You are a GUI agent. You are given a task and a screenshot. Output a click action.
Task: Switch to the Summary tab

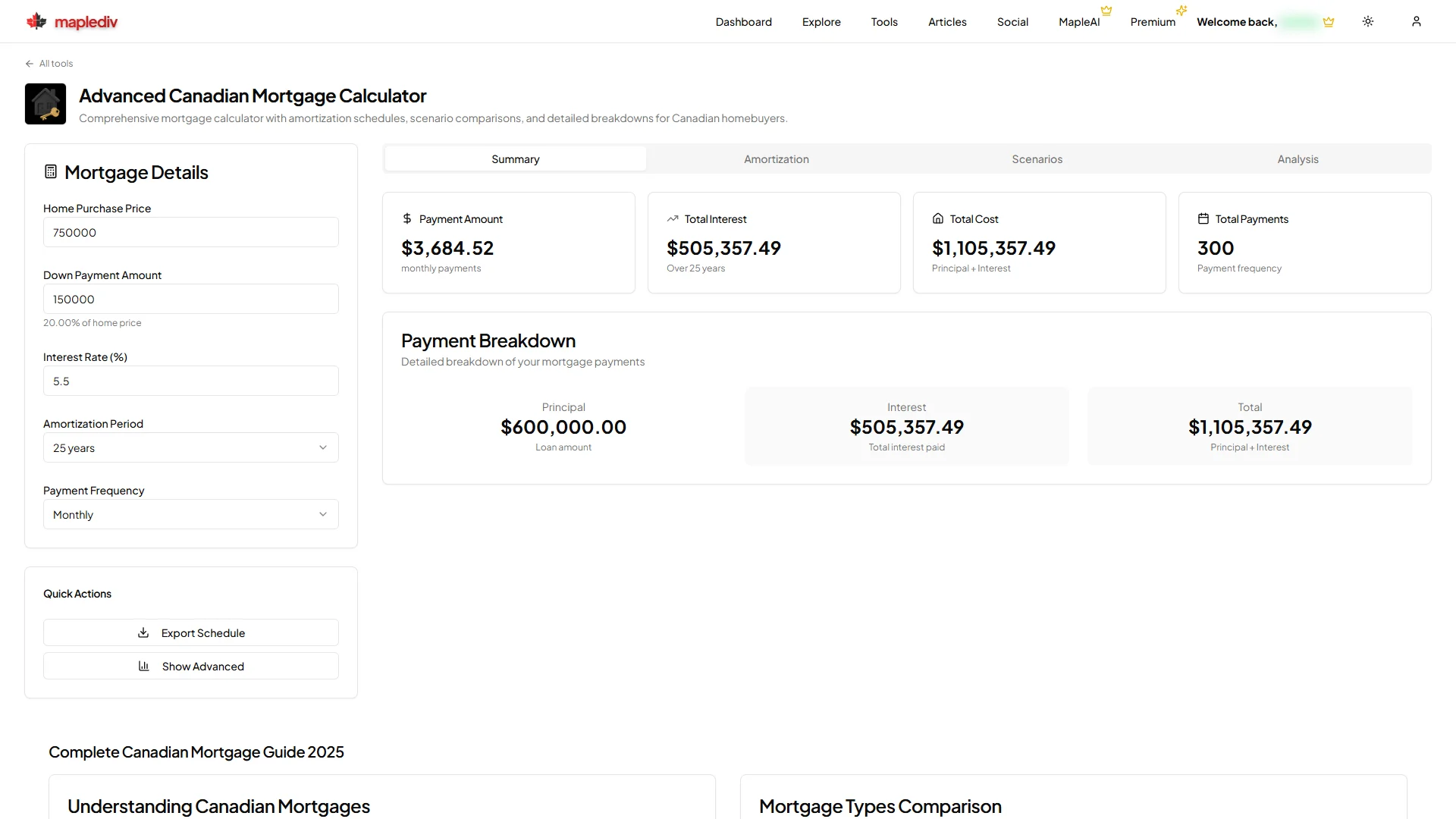click(516, 158)
